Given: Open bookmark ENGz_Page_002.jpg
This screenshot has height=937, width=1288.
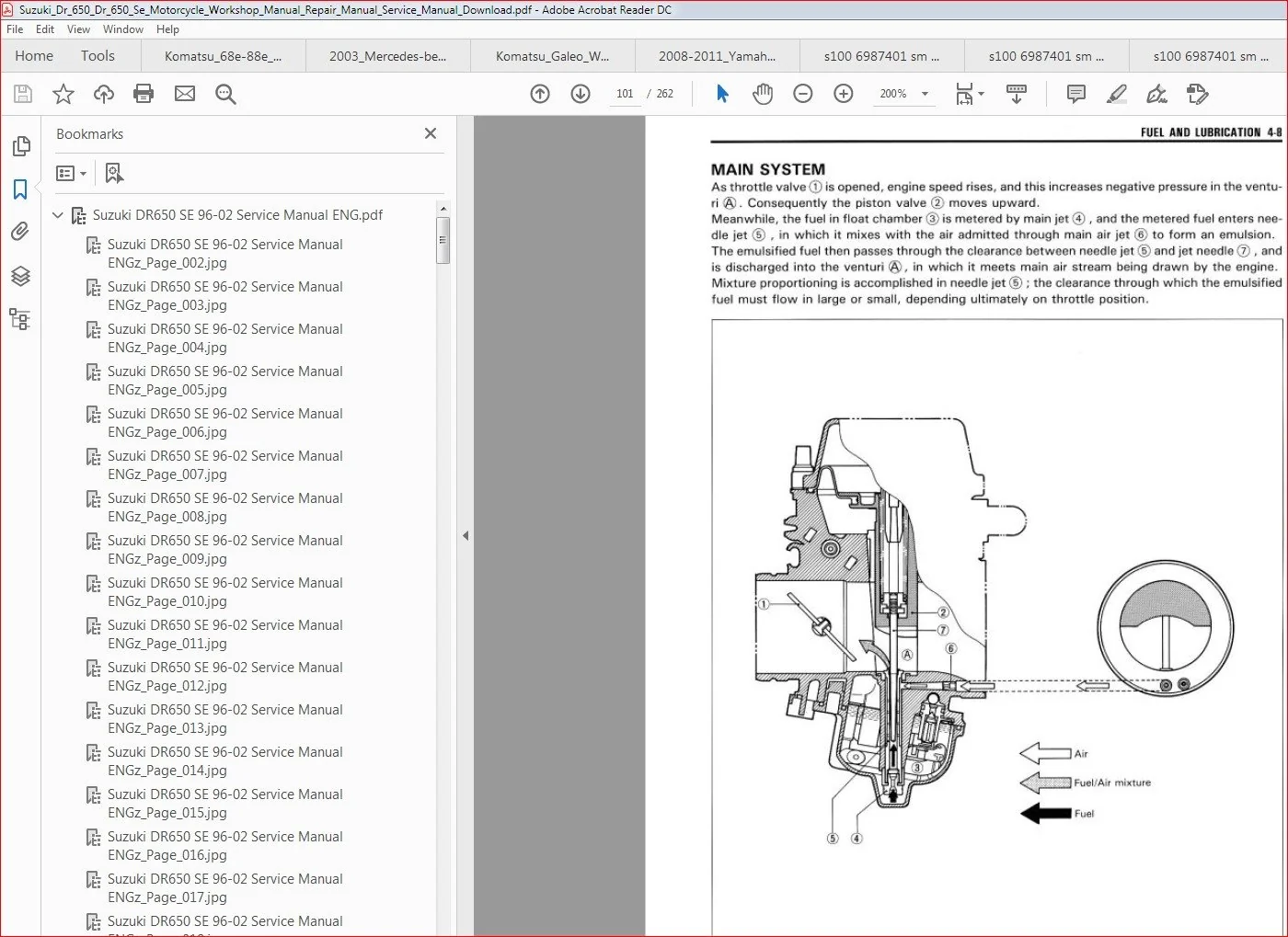Looking at the screenshot, I should coord(224,254).
